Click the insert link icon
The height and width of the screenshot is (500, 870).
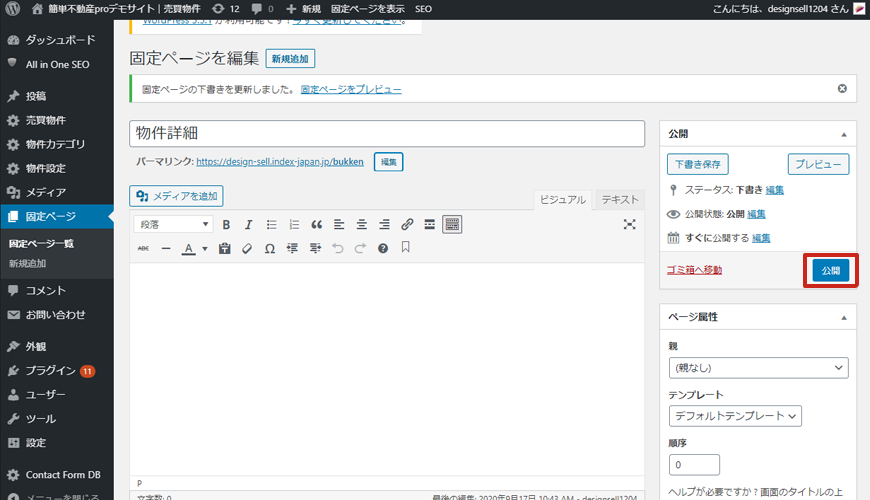click(407, 225)
